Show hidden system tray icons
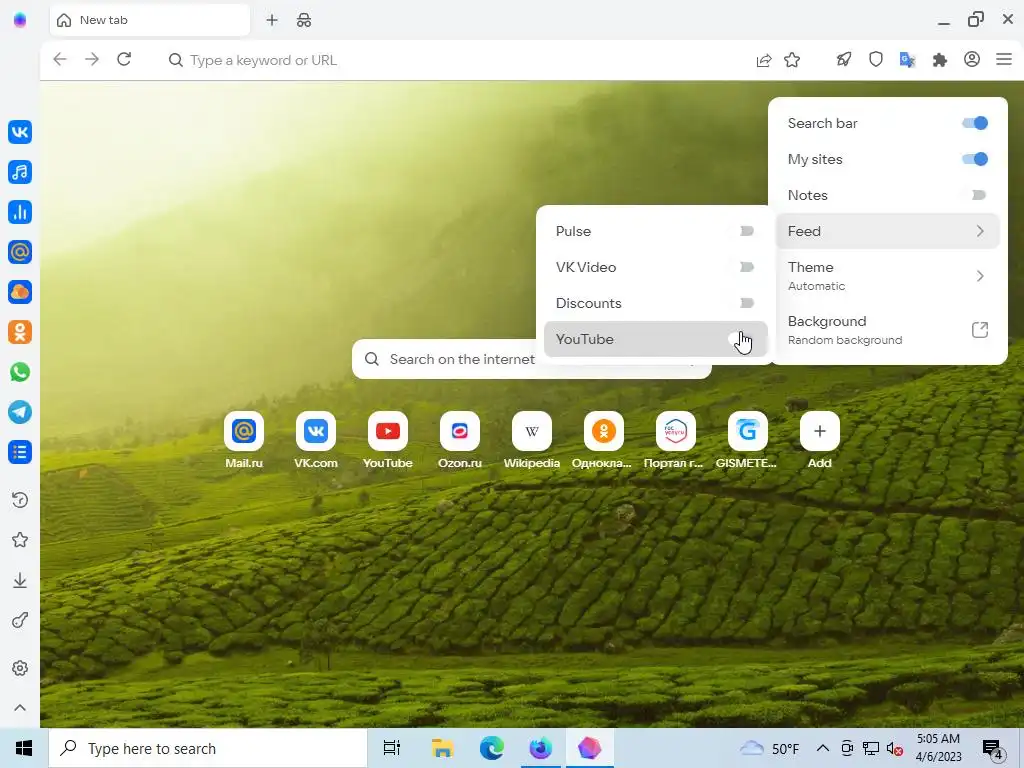Image resolution: width=1024 pixels, height=768 pixels. (x=823, y=748)
